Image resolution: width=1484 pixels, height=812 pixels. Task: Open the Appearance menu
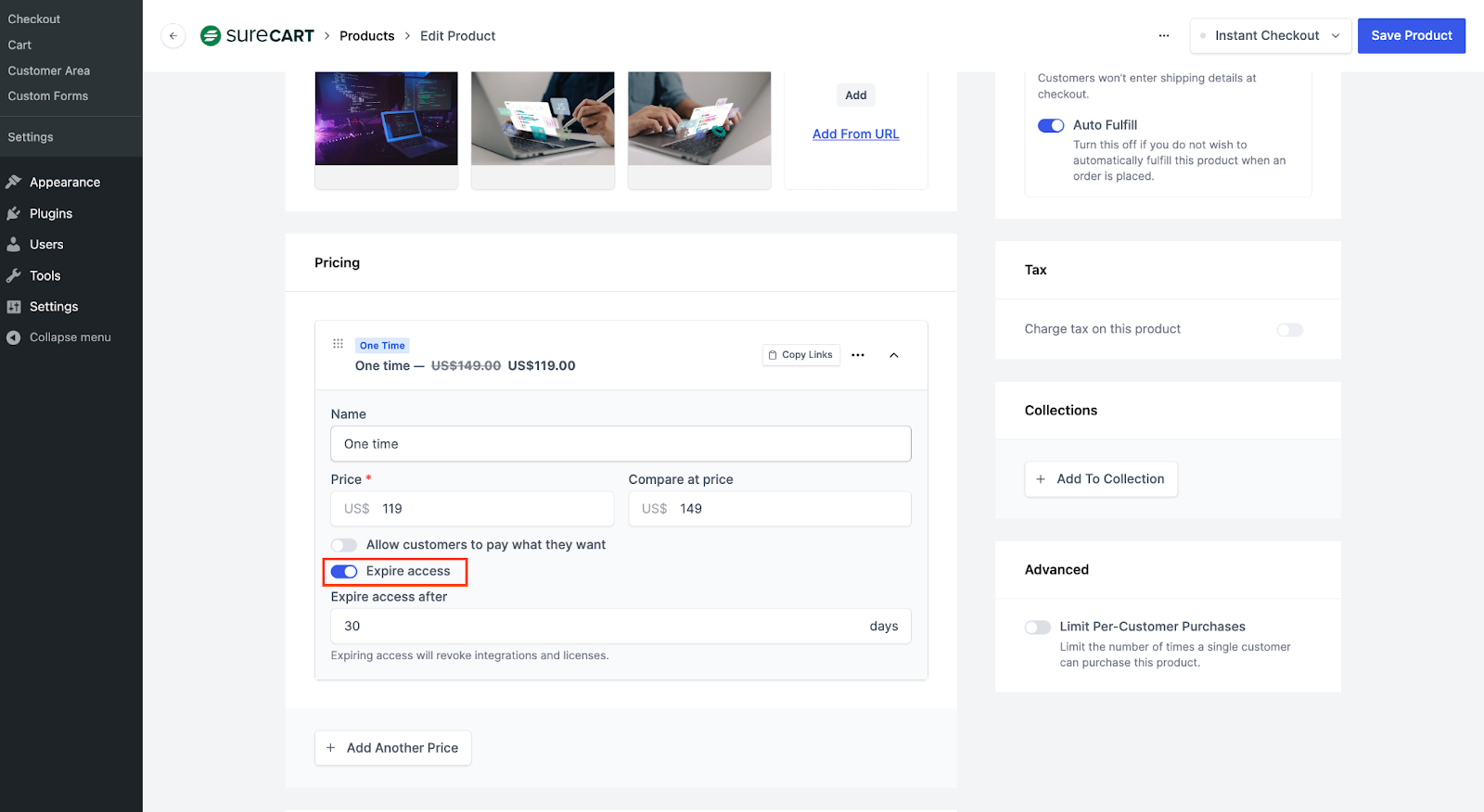point(65,183)
